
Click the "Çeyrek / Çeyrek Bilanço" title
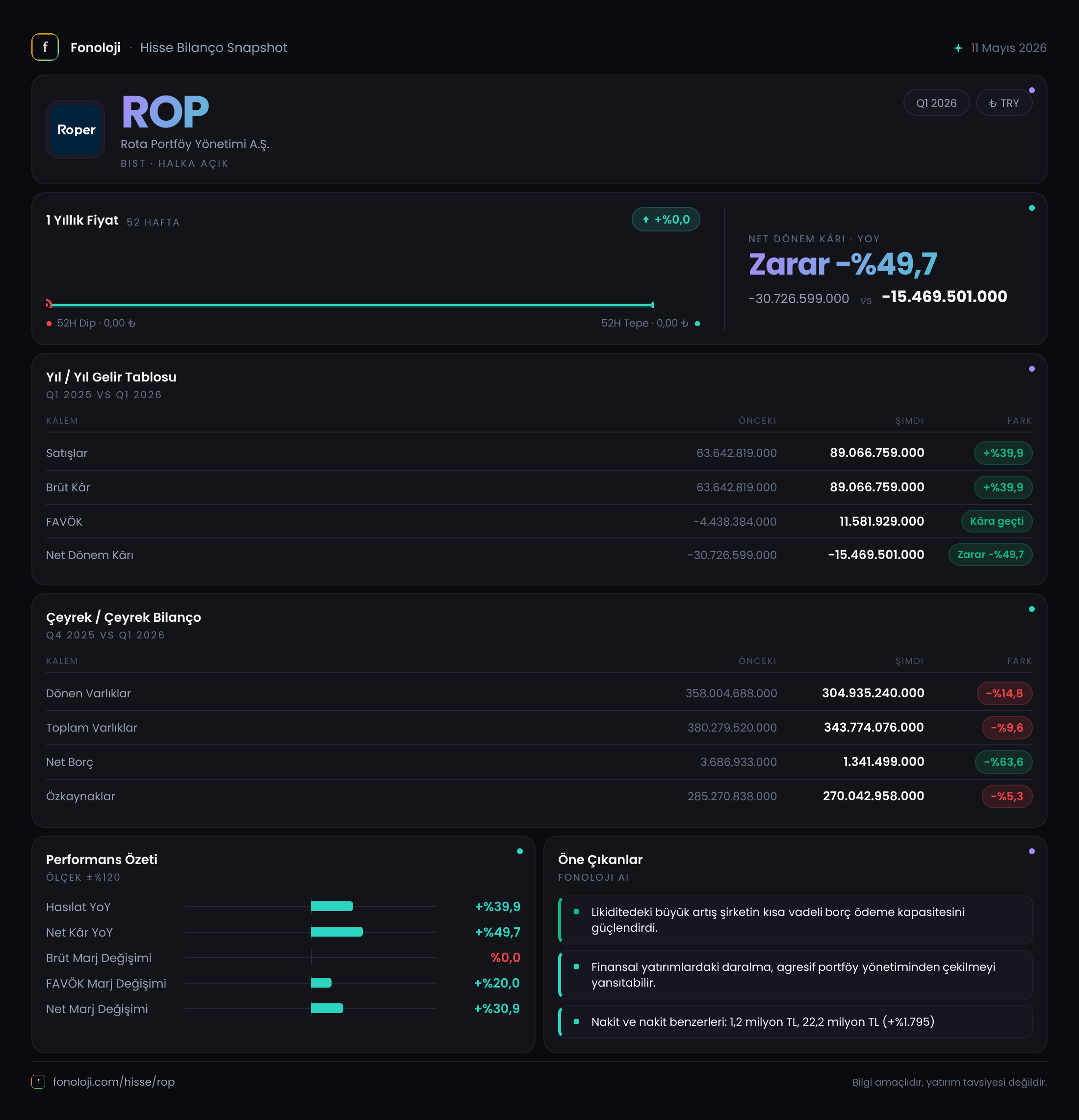(x=124, y=618)
